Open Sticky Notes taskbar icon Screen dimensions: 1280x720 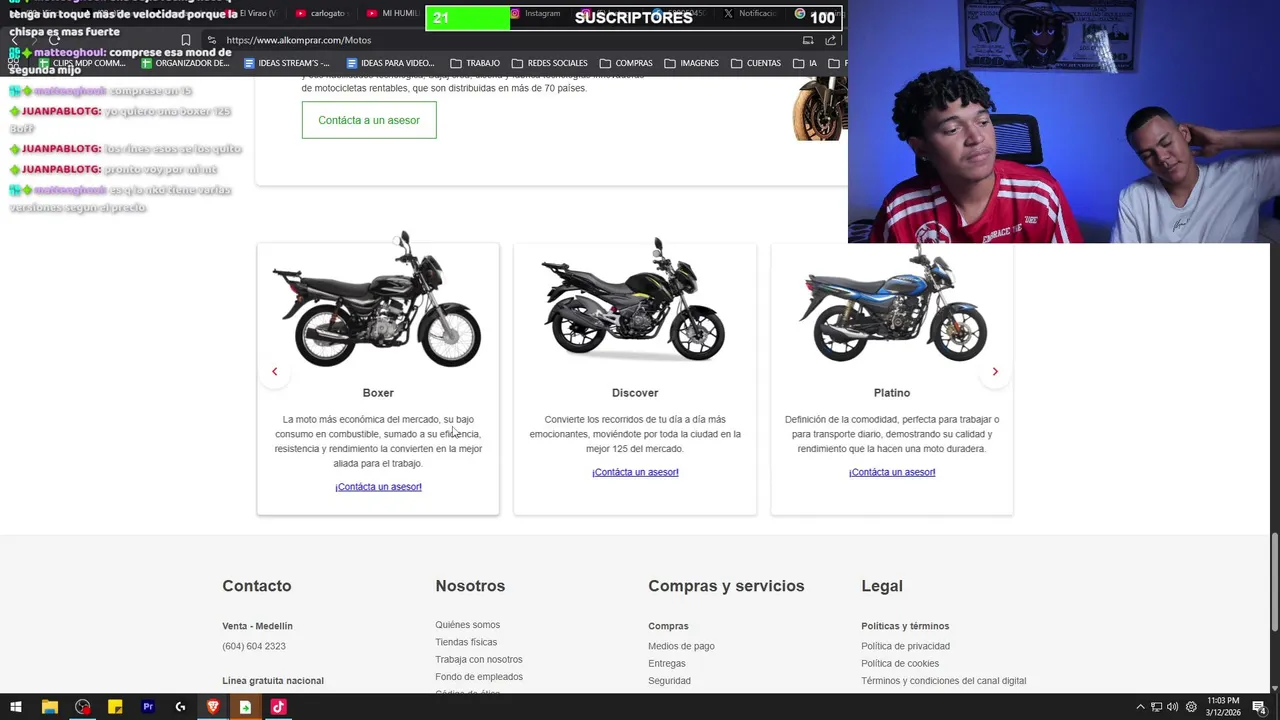(x=115, y=707)
